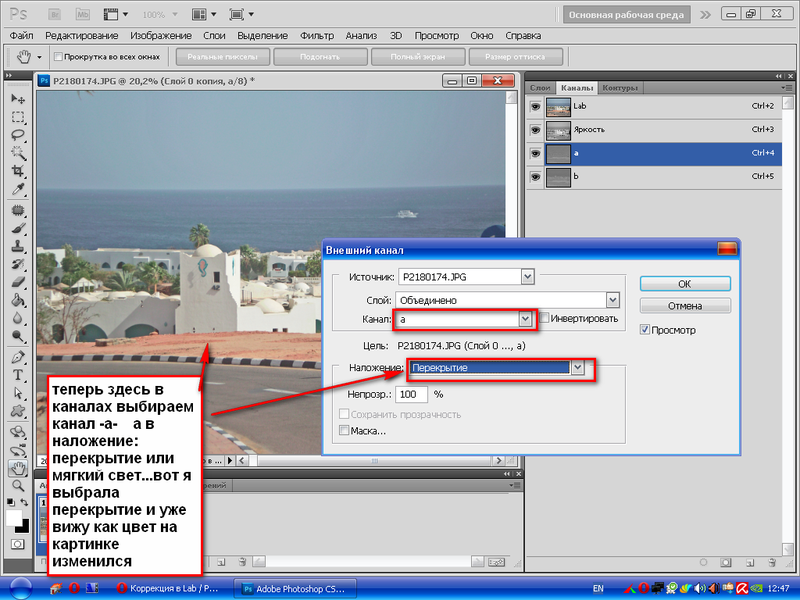Image resolution: width=800 pixels, height=600 pixels.
Task: Launch Adobe Bridge from top bar
Action: tap(55, 14)
